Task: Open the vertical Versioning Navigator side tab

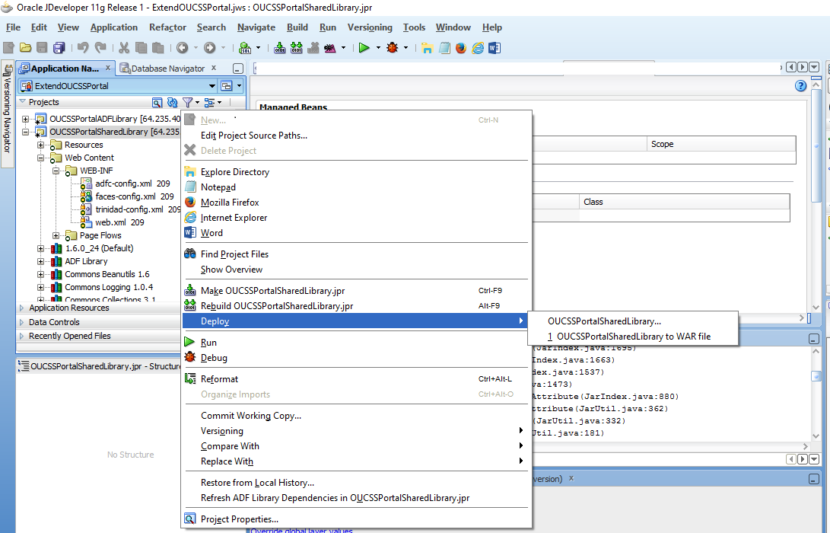Action: (x=7, y=115)
